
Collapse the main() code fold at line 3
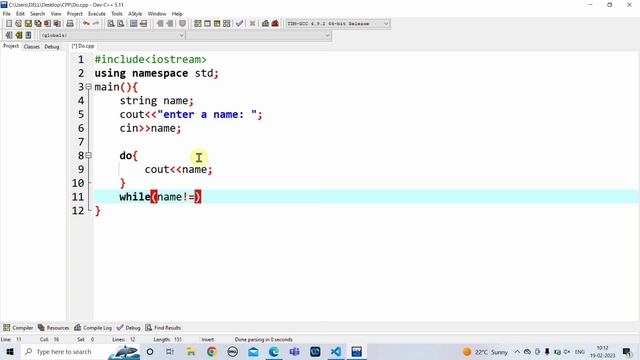click(x=89, y=87)
